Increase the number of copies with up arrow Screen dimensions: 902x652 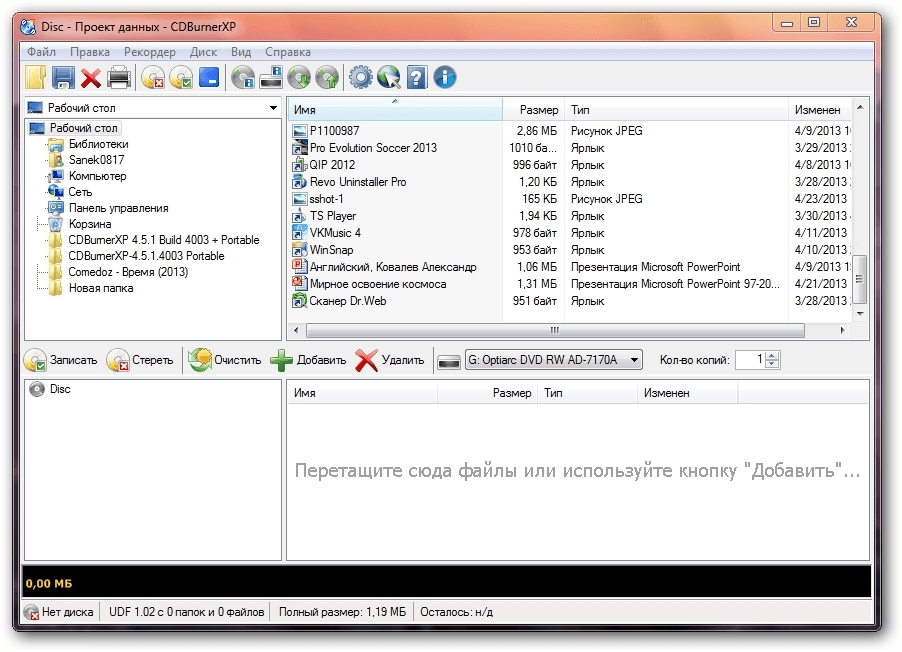(x=772, y=356)
